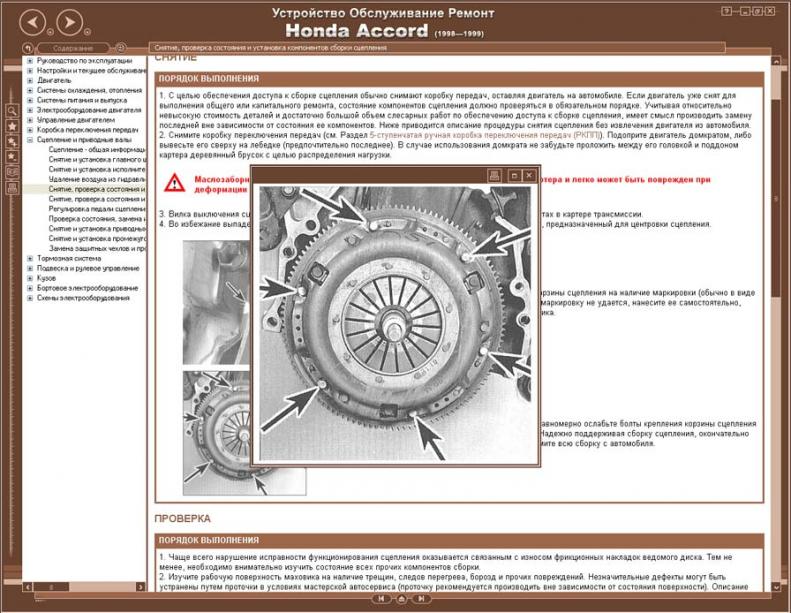This screenshot has height=613, width=791.
Task: Click the sidebar icon below the star-minus
Action: (12, 173)
